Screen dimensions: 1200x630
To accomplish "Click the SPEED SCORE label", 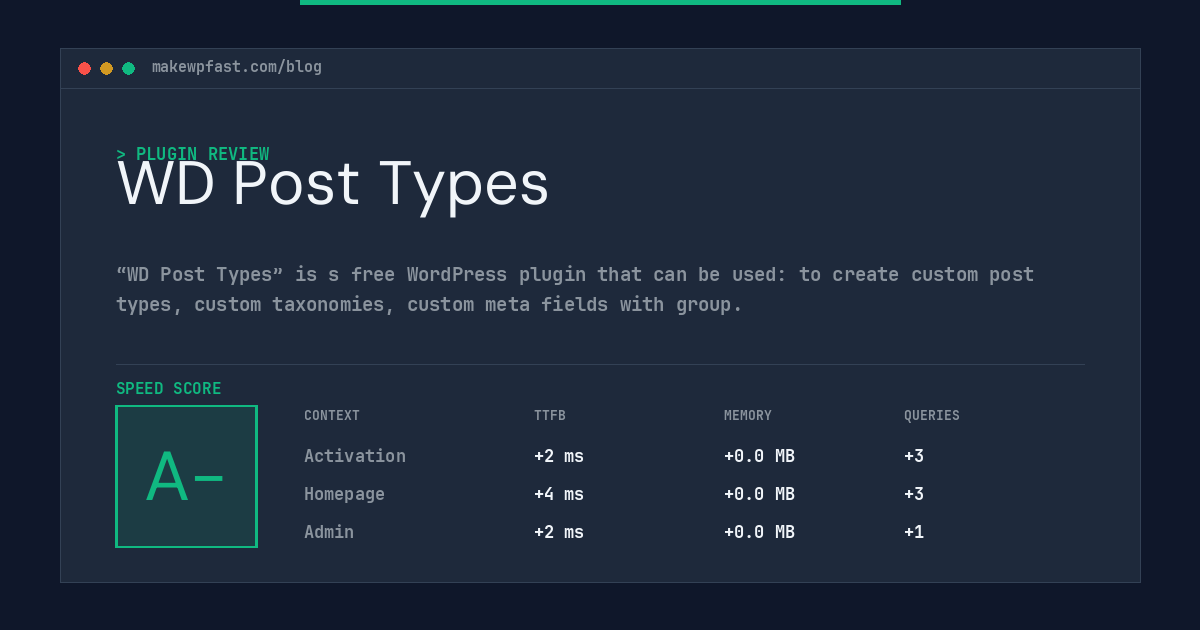I will click(x=169, y=389).
